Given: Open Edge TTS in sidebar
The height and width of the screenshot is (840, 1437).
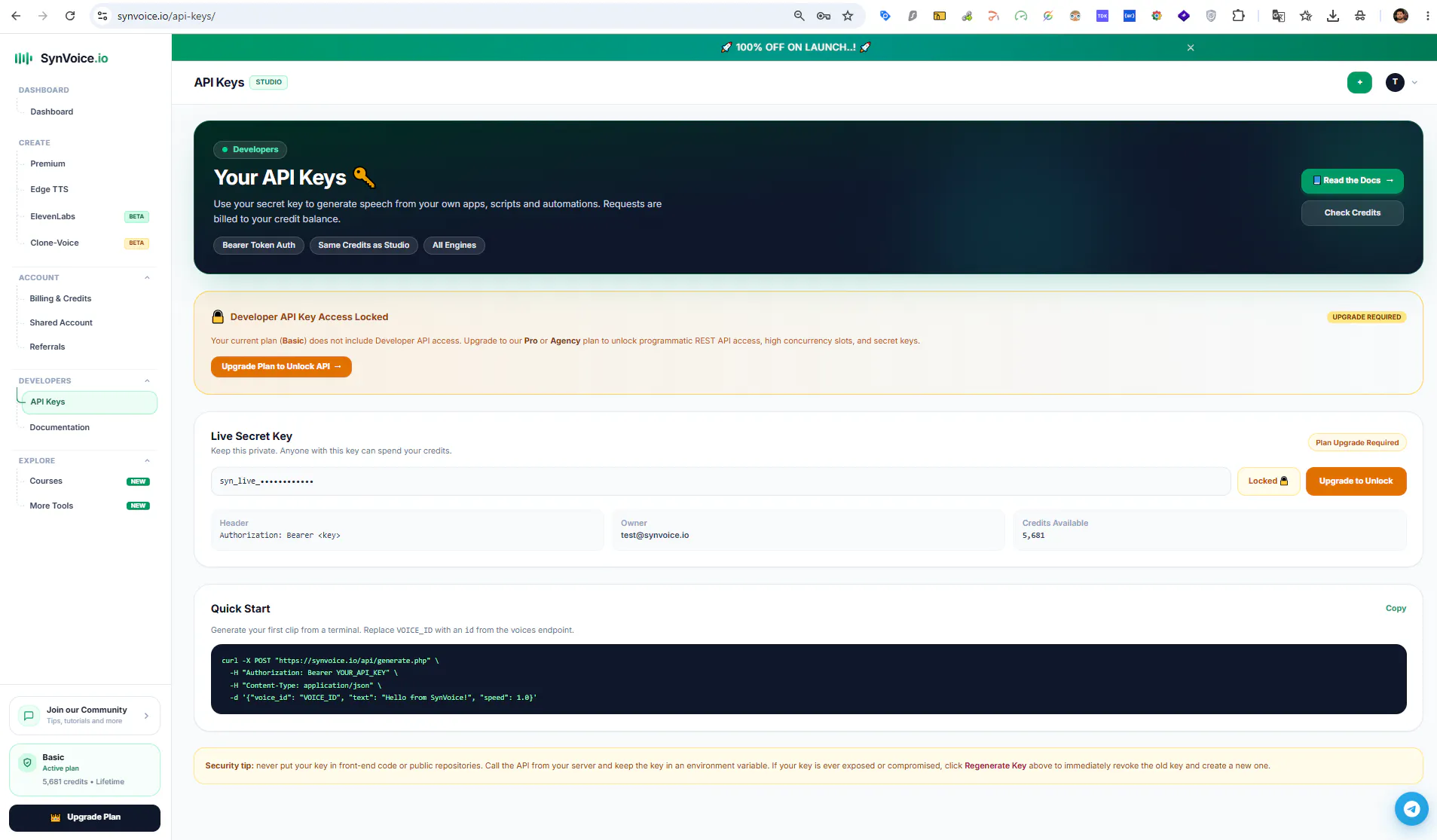Looking at the screenshot, I should (x=50, y=190).
